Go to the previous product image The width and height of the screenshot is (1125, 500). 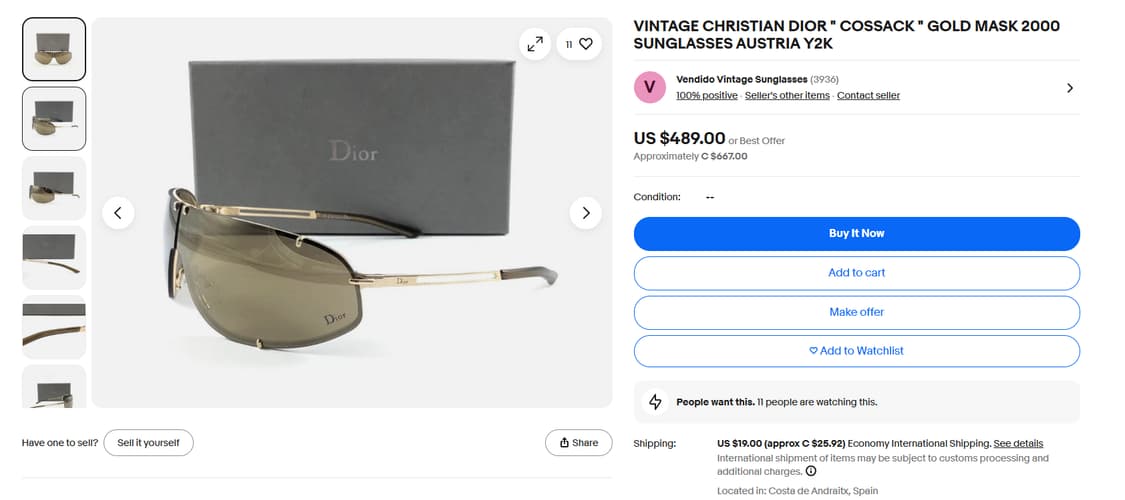(118, 212)
